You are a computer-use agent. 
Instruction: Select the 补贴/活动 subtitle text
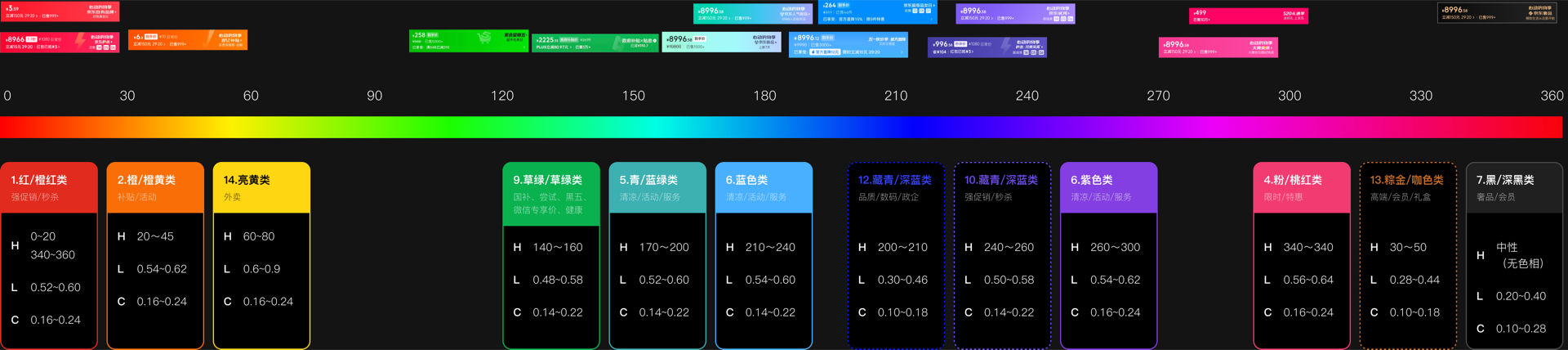[136, 197]
